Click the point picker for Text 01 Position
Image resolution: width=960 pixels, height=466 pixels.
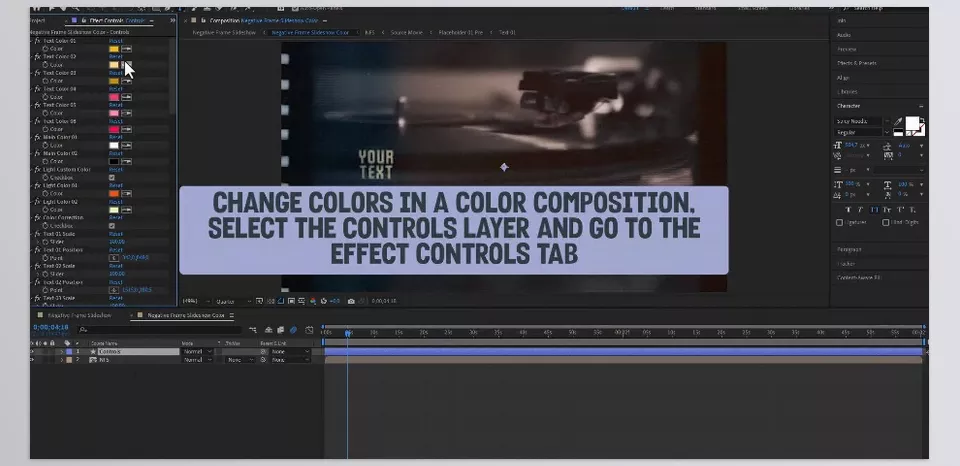[114, 258]
